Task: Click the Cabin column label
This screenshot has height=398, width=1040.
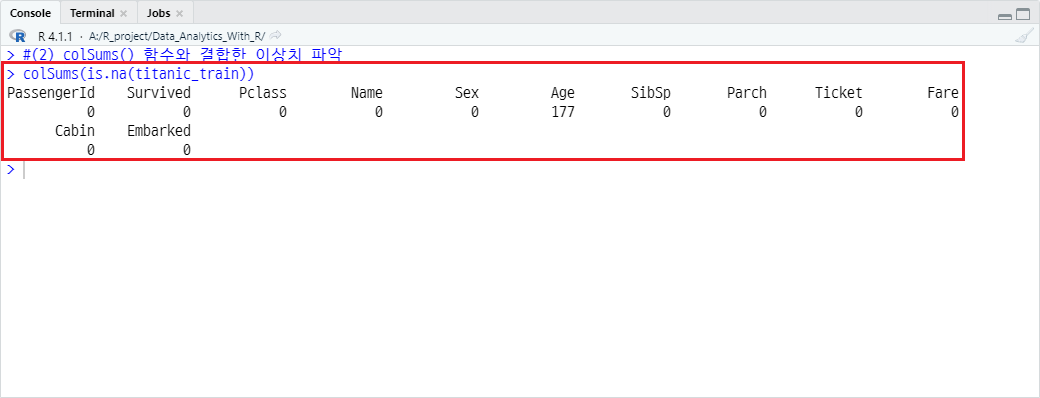Action: point(75,131)
